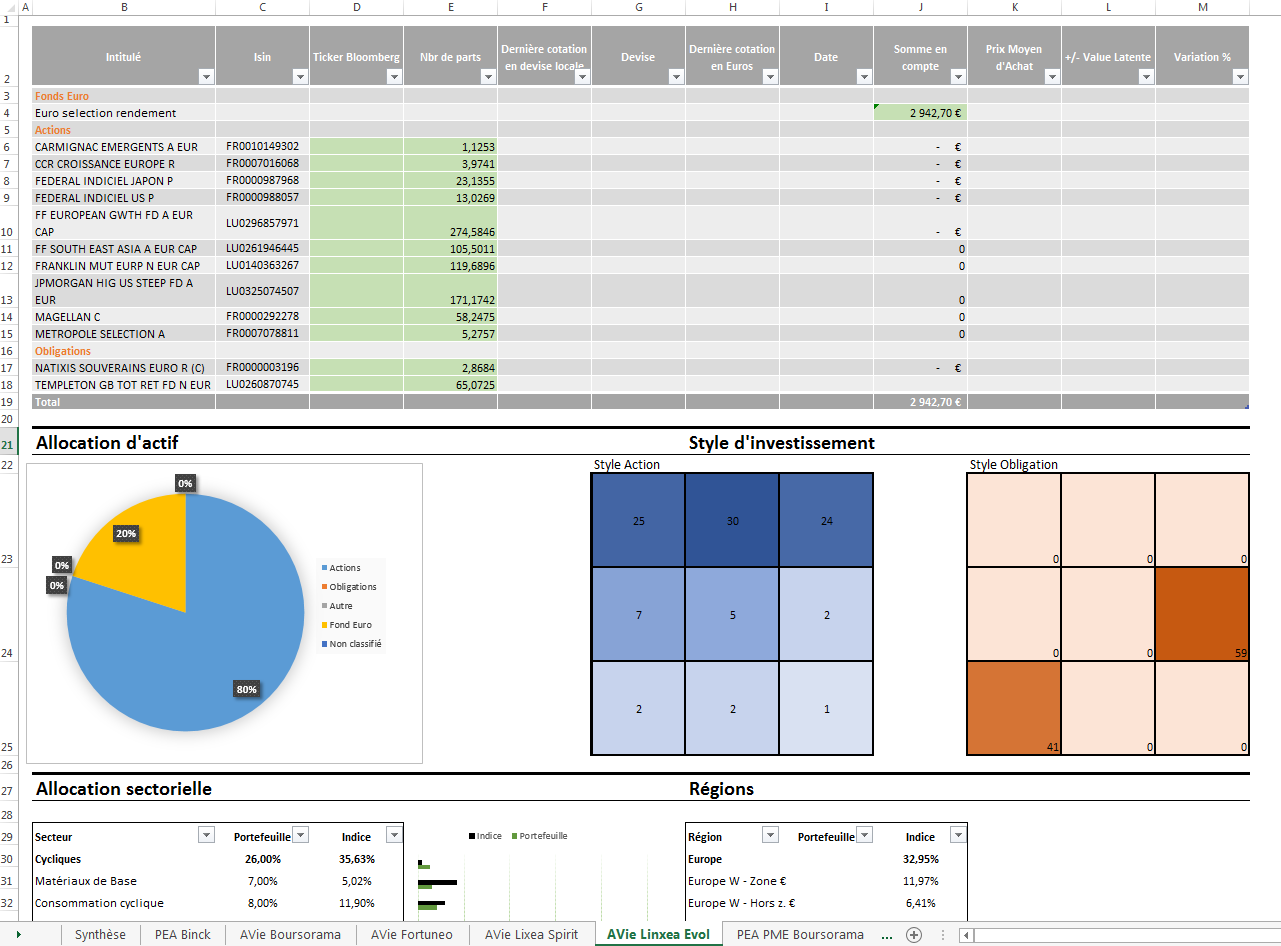Select the Euro selection rendement amount 2 942,70 €

(920, 113)
